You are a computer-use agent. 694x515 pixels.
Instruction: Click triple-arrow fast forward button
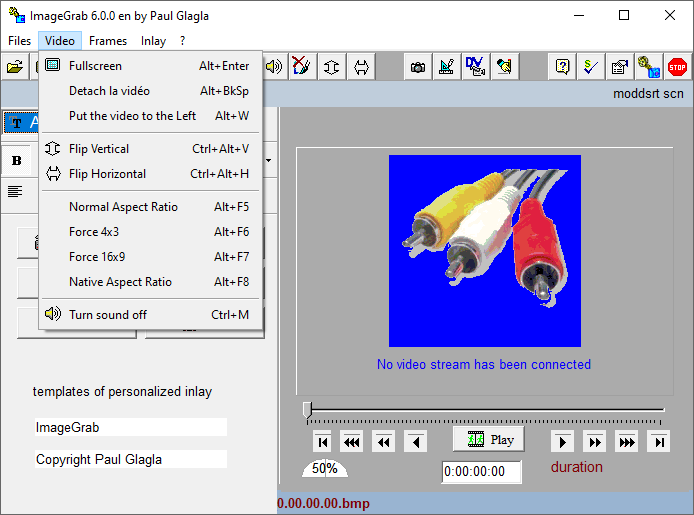pyautogui.click(x=627, y=442)
